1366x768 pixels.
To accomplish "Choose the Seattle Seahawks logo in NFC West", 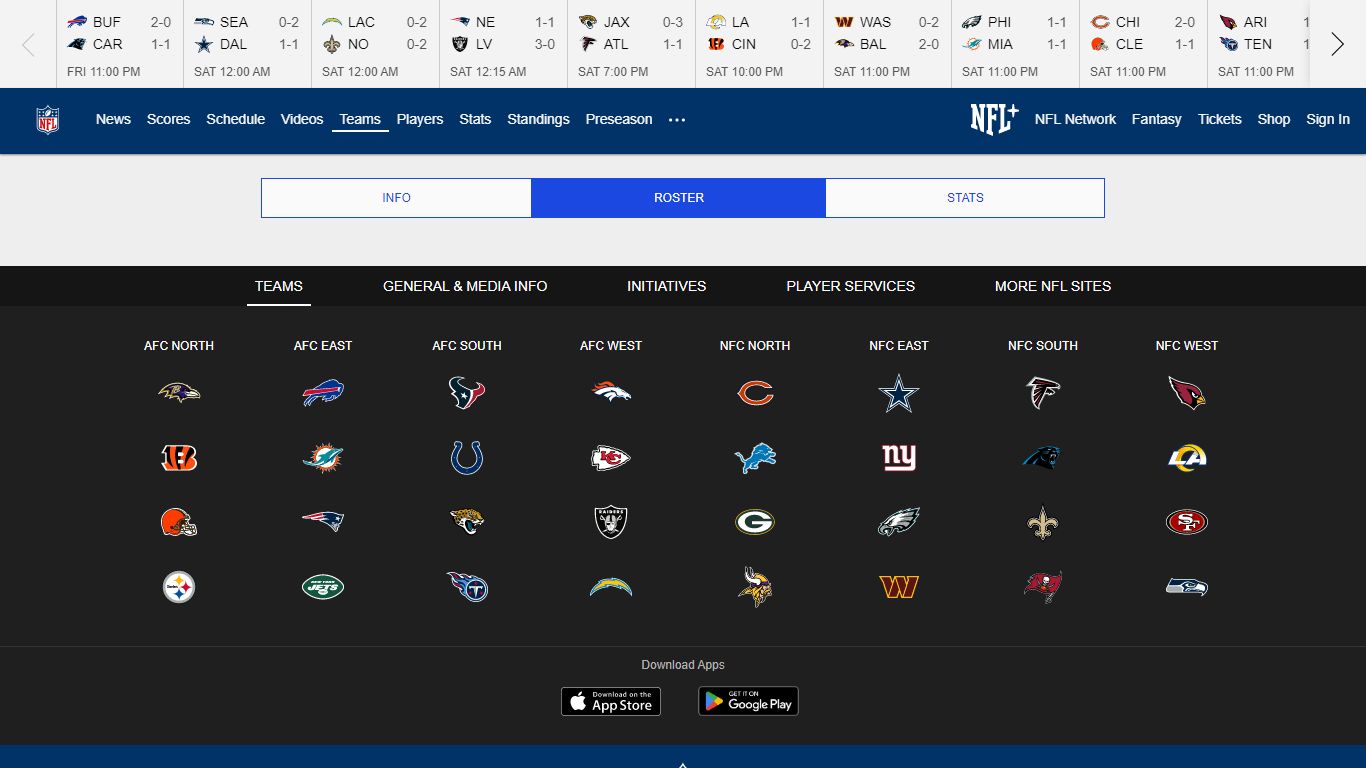I will [x=1187, y=587].
